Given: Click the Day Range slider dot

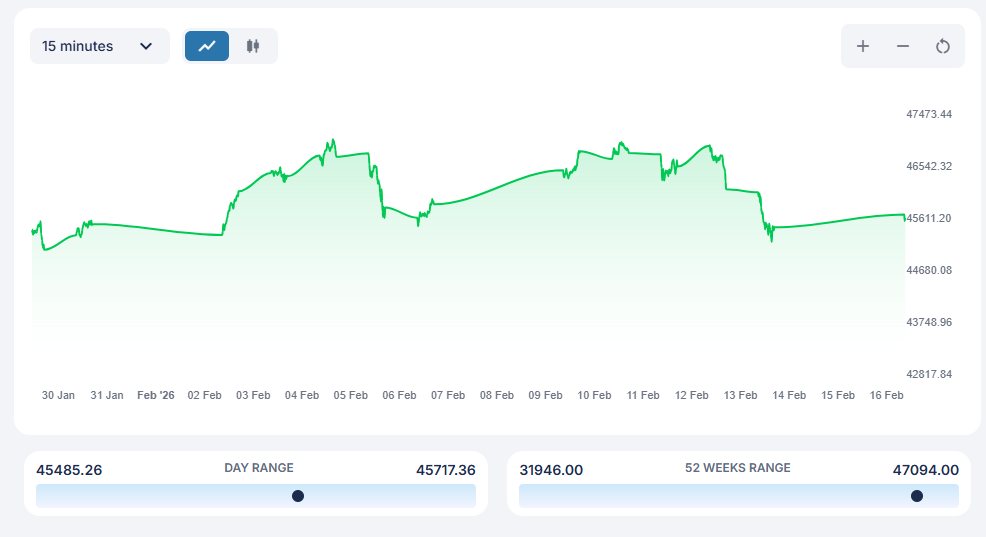Looking at the screenshot, I should (298, 496).
